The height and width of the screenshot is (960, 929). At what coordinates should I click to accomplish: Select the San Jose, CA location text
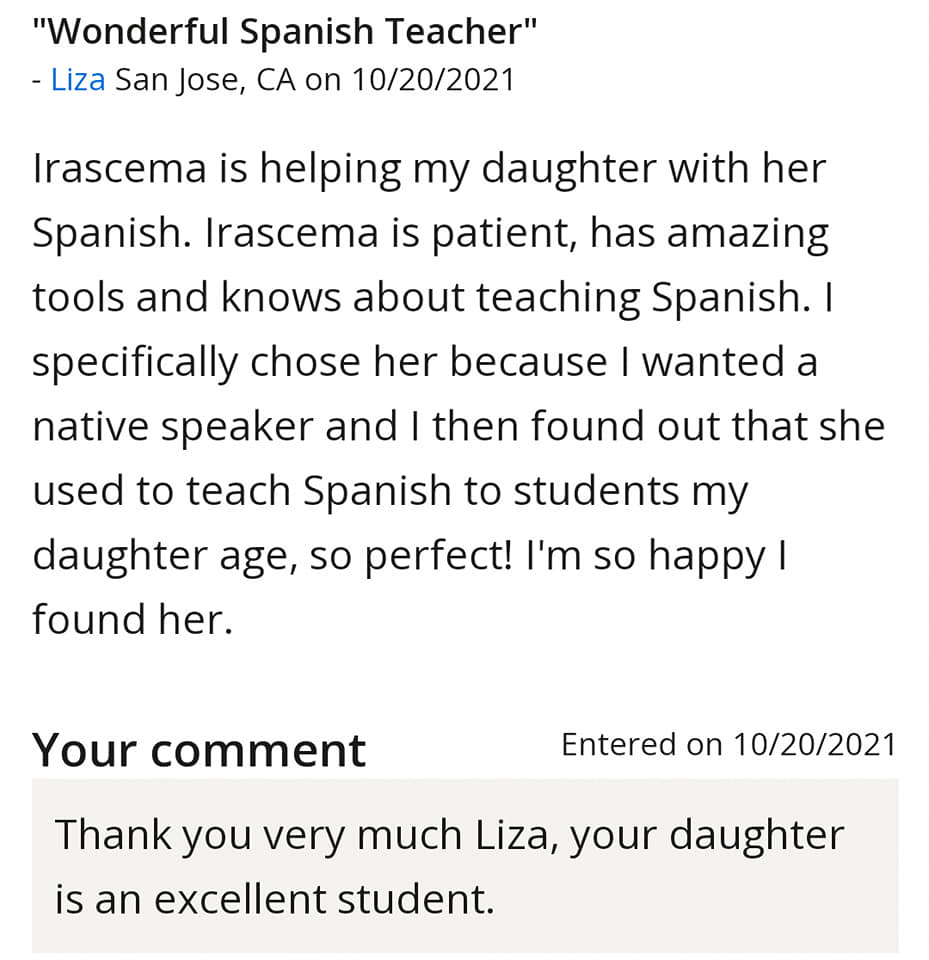205,81
